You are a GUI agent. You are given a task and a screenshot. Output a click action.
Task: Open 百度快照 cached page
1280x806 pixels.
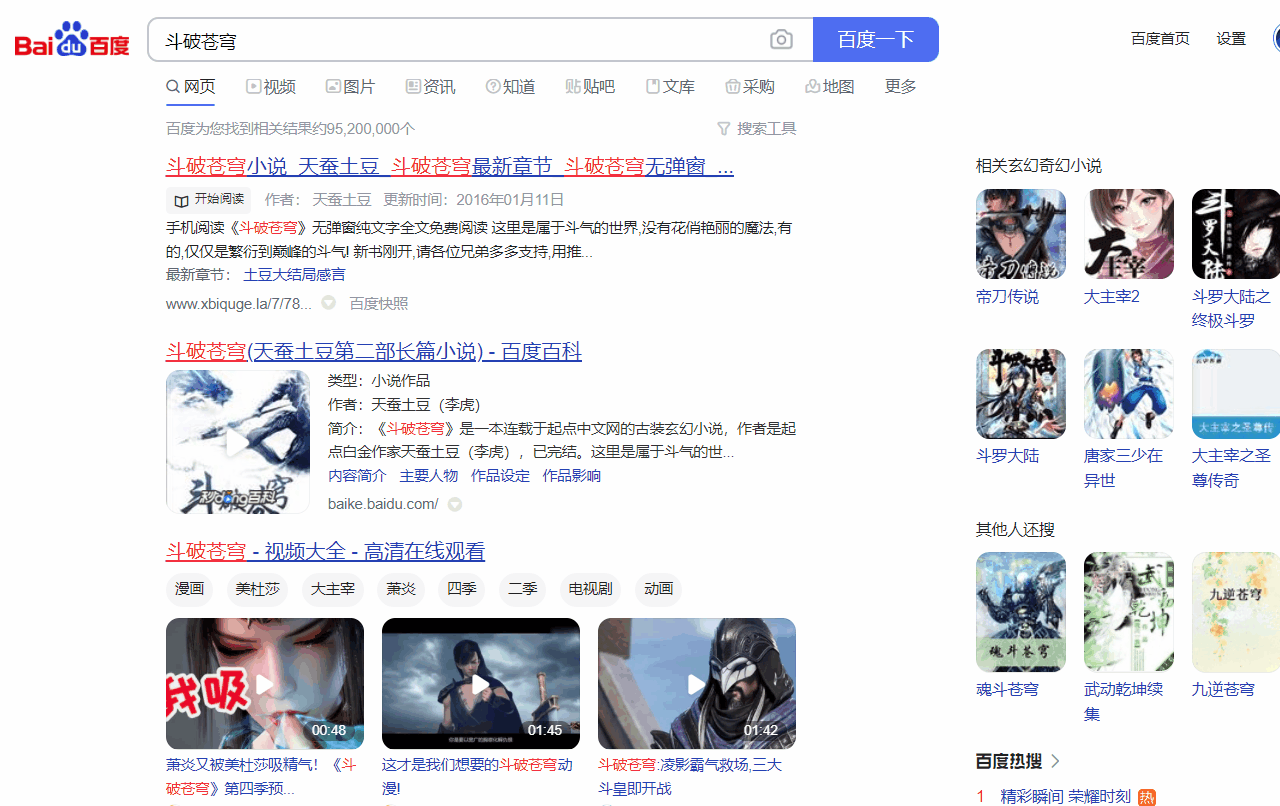(378, 303)
